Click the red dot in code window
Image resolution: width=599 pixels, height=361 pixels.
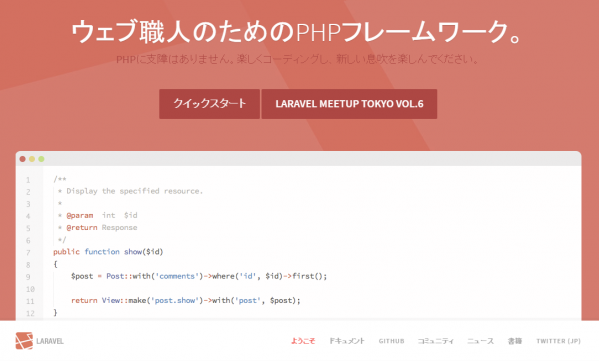[x=23, y=159]
